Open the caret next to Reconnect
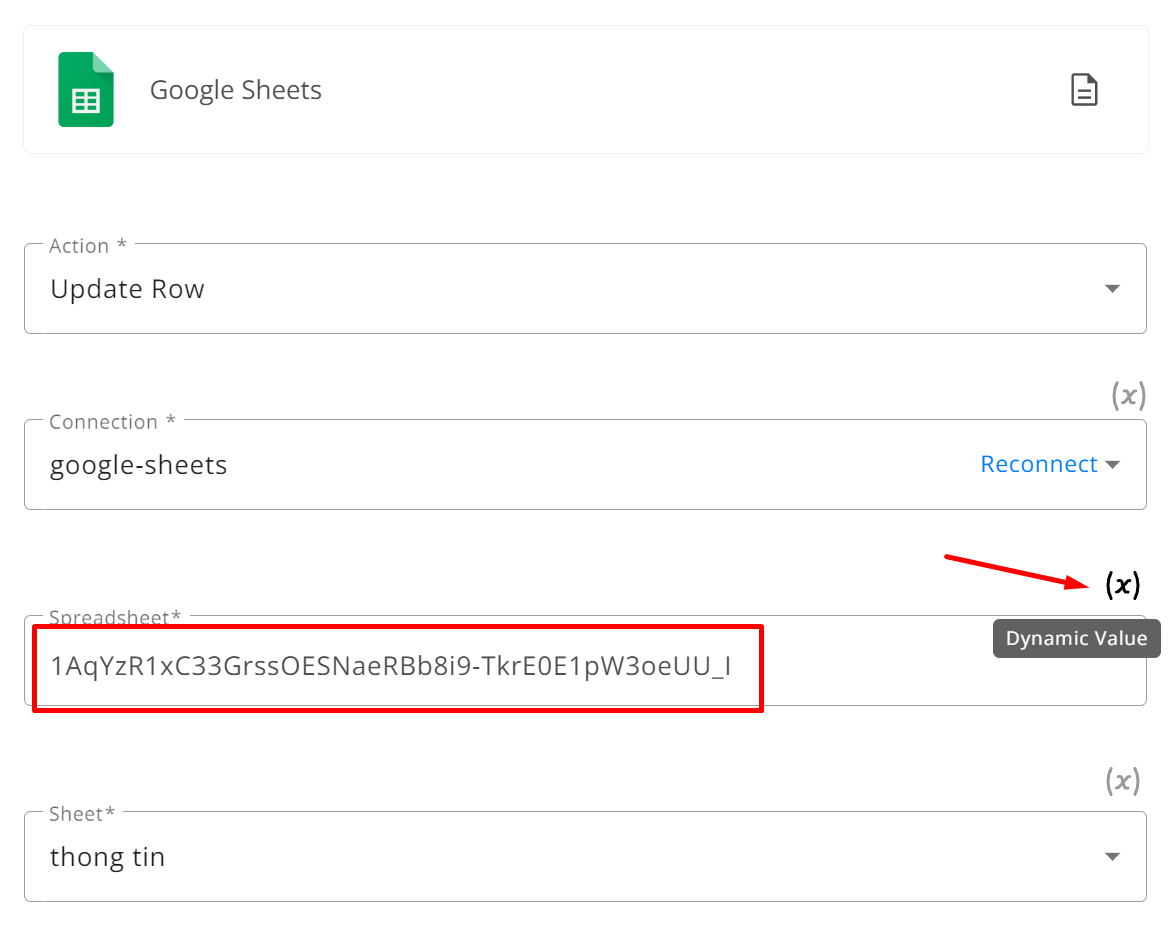1170x928 pixels. click(x=1112, y=464)
